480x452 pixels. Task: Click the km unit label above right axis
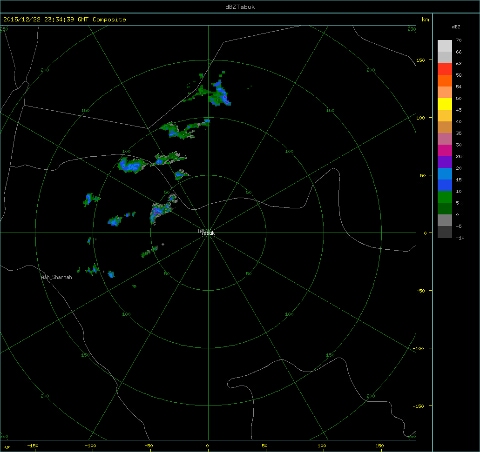[425, 19]
